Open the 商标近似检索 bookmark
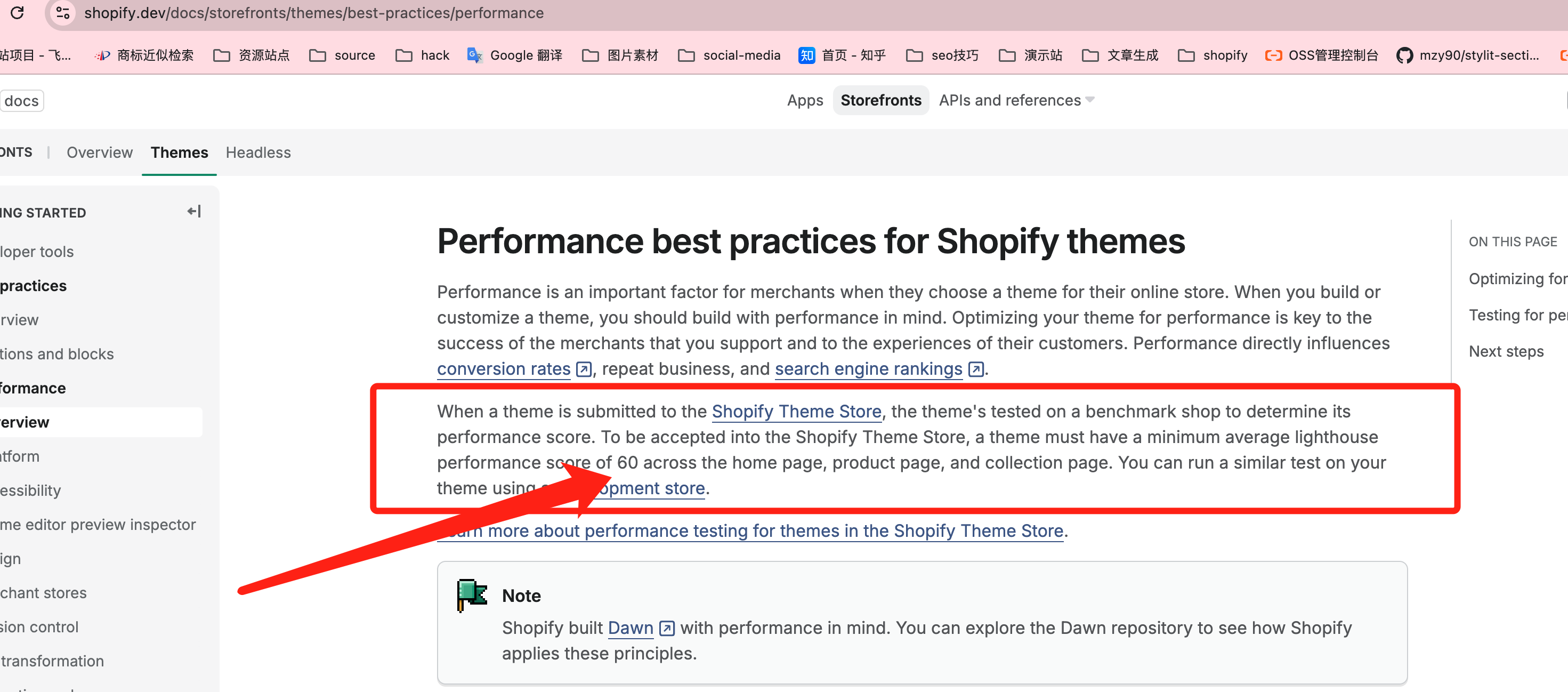1568x692 pixels. pos(144,55)
